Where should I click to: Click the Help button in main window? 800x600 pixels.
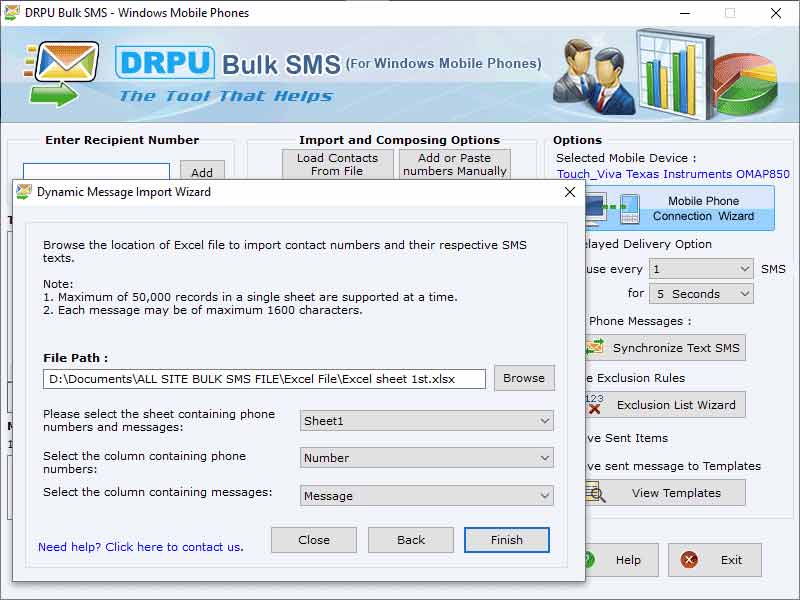tap(622, 560)
